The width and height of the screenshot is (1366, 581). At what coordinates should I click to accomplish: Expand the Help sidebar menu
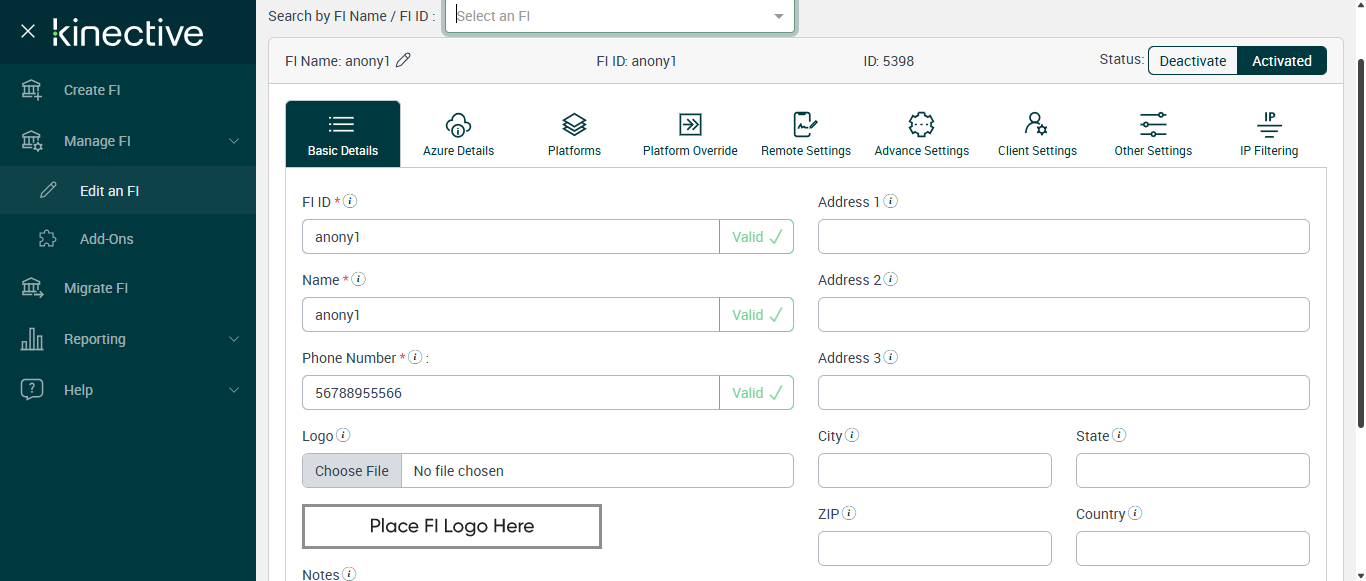click(130, 390)
